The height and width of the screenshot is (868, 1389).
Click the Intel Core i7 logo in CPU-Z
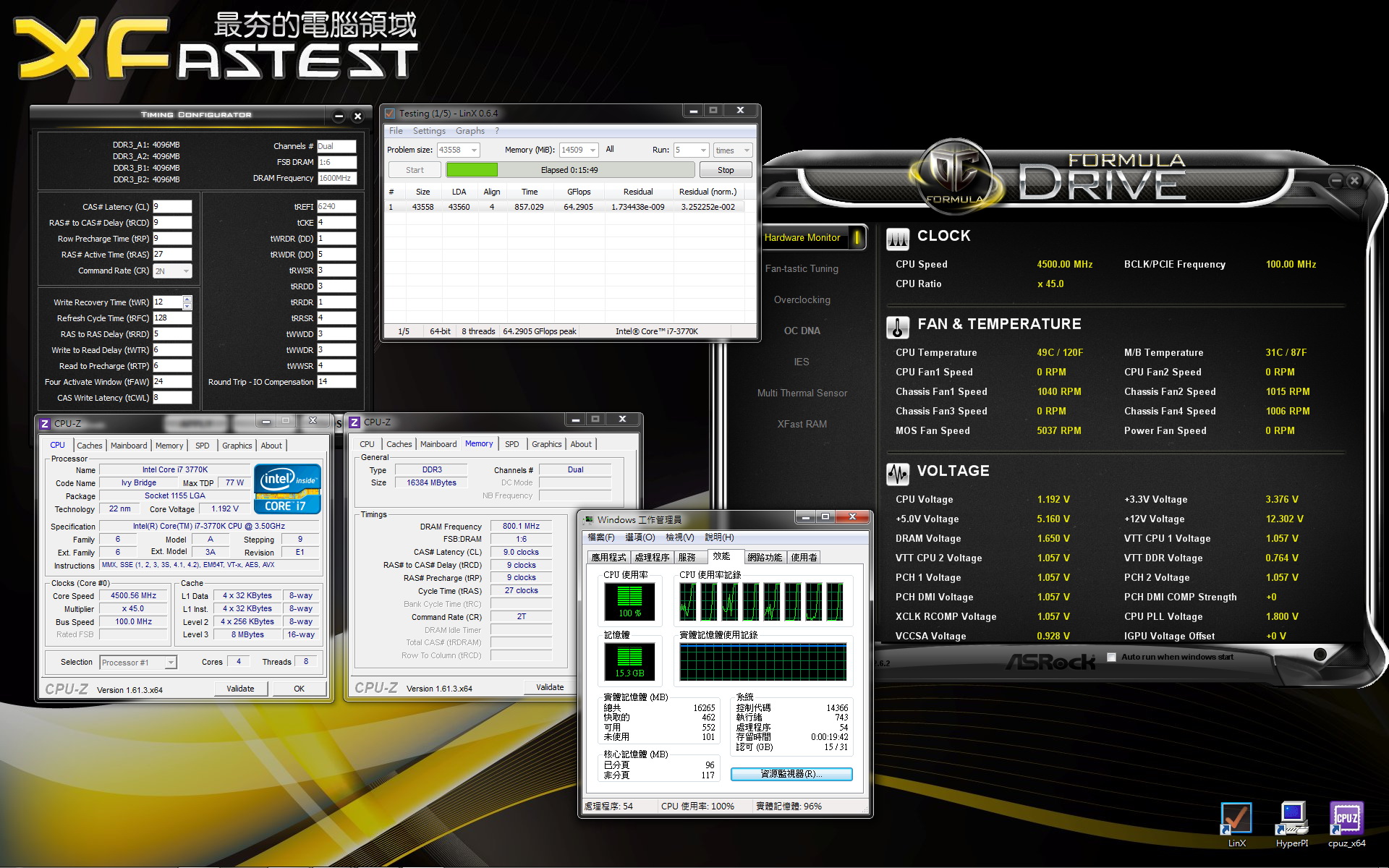click(x=287, y=489)
